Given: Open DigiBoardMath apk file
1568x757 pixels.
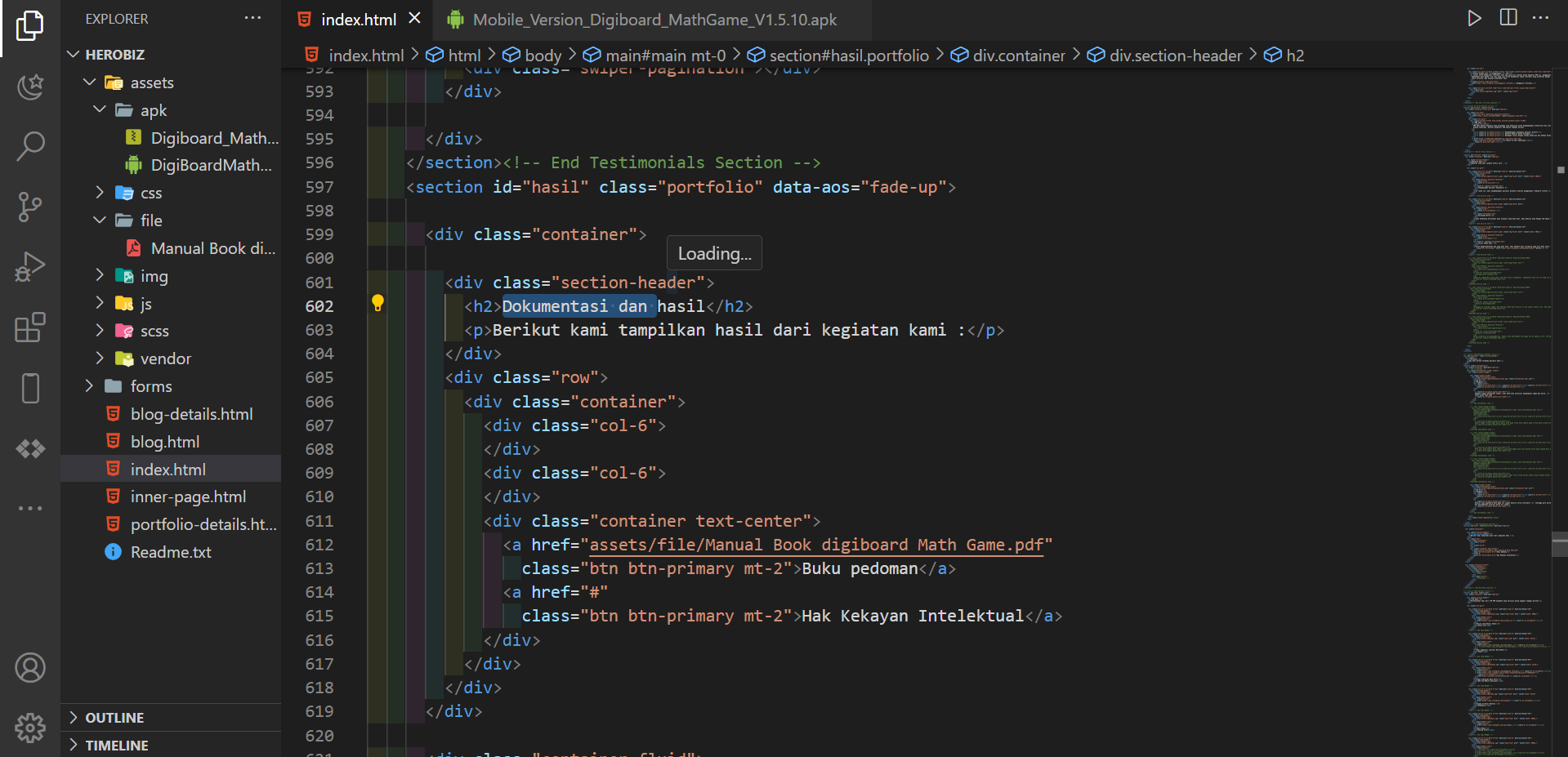Looking at the screenshot, I should pyautogui.click(x=172, y=165).
